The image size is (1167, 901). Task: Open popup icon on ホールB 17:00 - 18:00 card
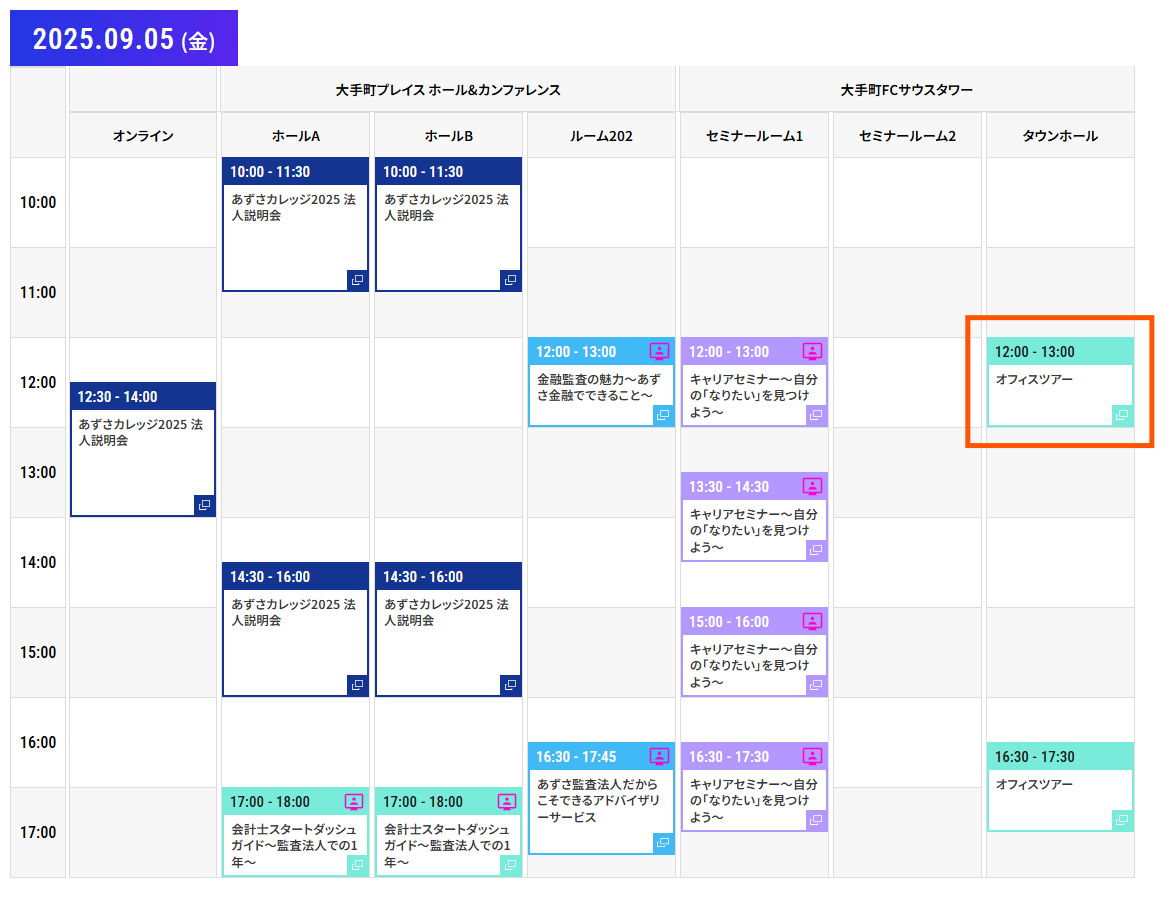(511, 865)
